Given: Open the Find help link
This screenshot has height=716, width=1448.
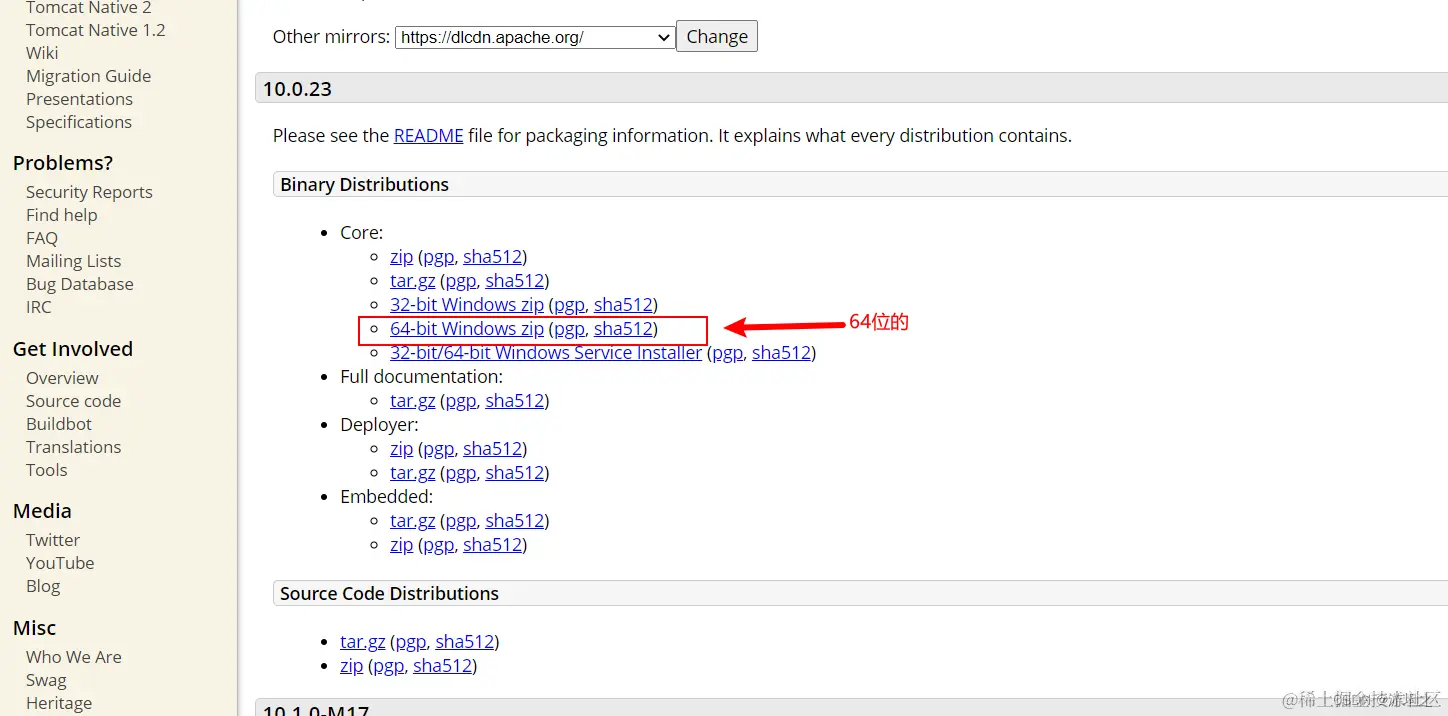Looking at the screenshot, I should pyautogui.click(x=61, y=215).
